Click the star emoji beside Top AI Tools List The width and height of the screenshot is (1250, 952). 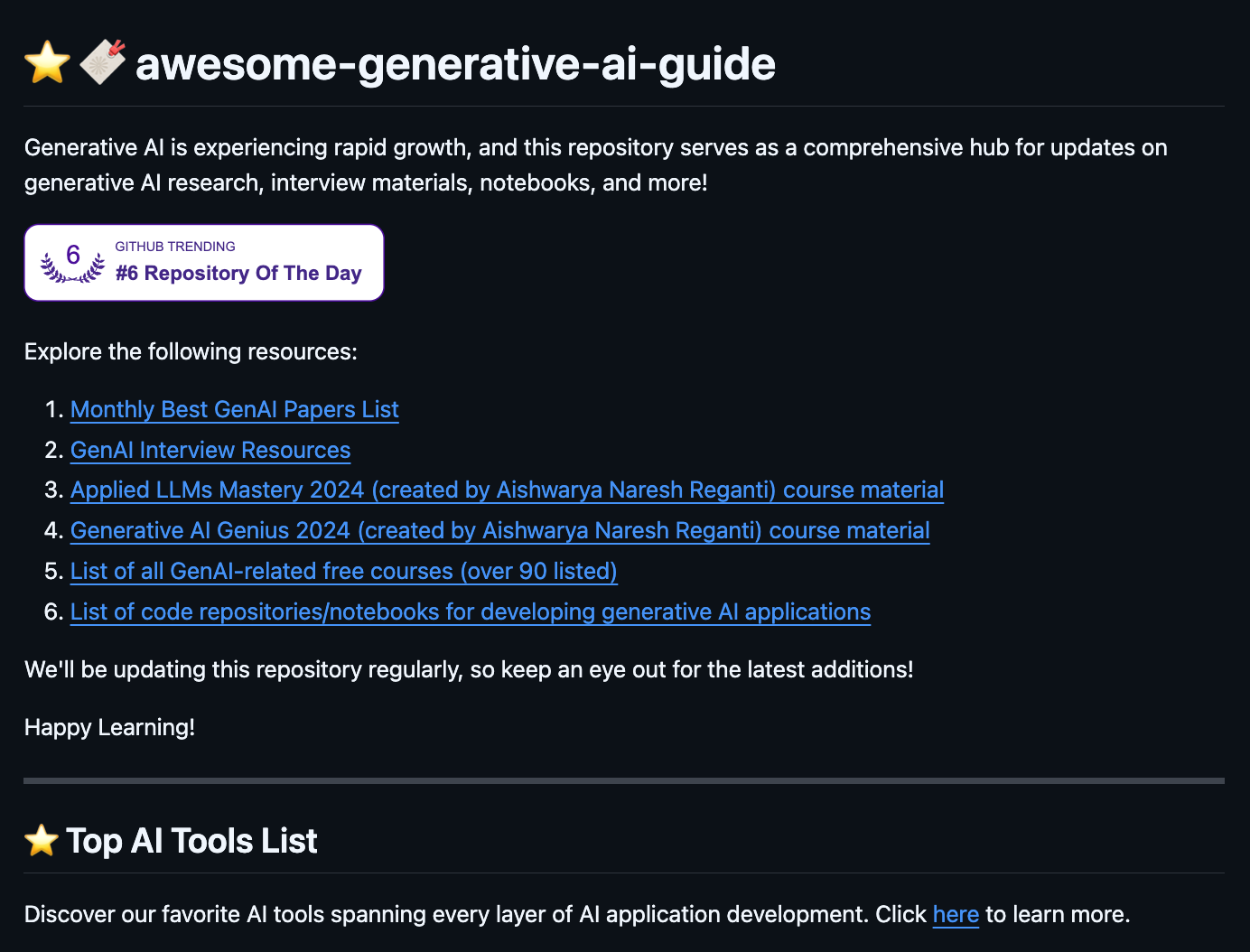coord(42,841)
